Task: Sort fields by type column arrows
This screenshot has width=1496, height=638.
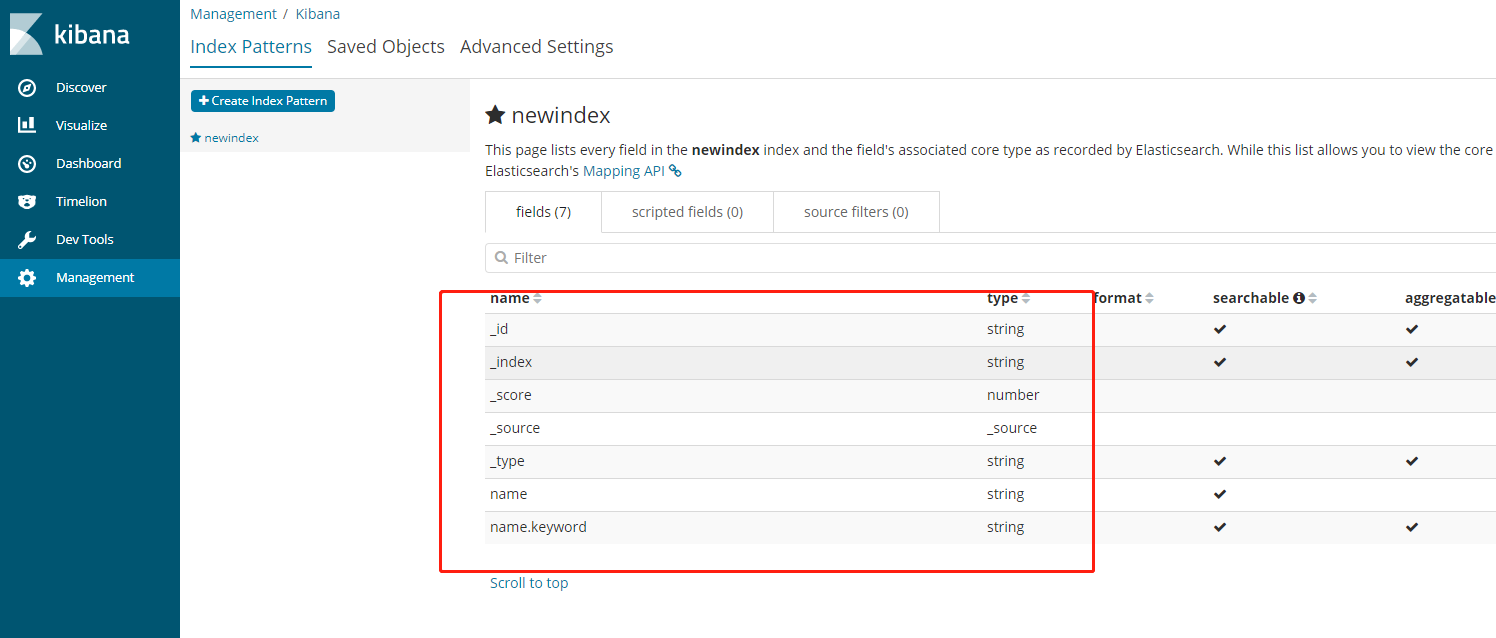Action: [1025, 298]
